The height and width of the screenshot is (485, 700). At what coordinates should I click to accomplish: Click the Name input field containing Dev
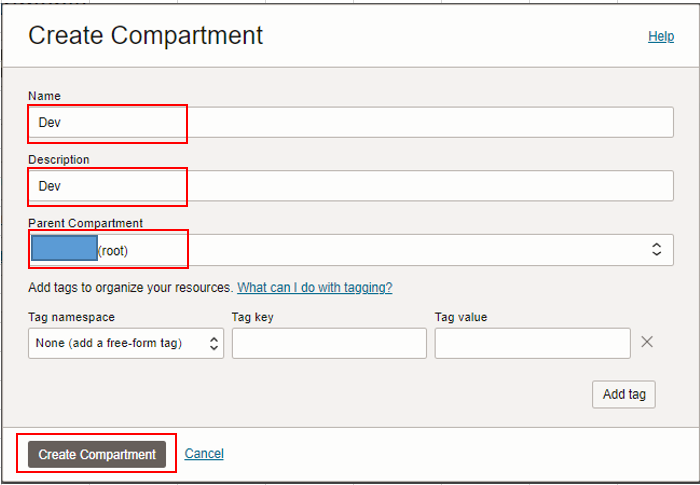tap(351, 122)
